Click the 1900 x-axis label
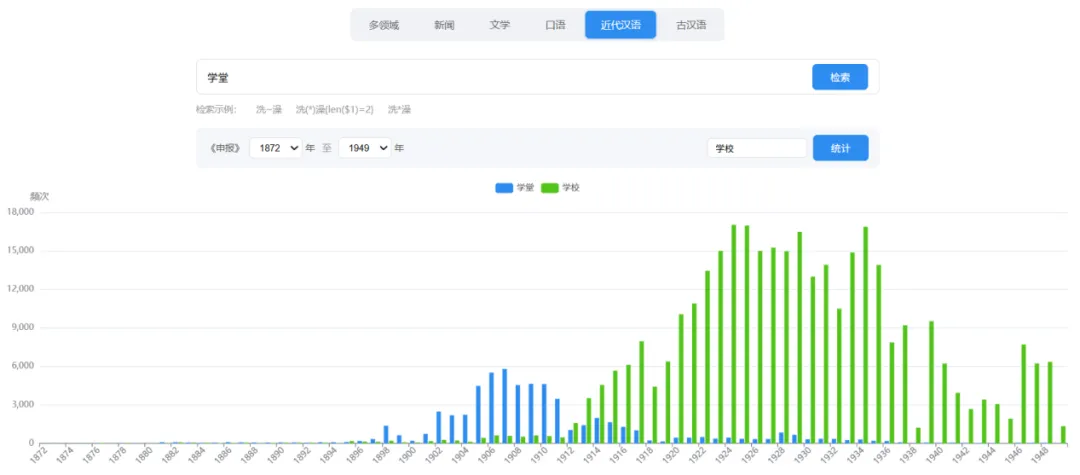1080x475 pixels. click(x=408, y=456)
